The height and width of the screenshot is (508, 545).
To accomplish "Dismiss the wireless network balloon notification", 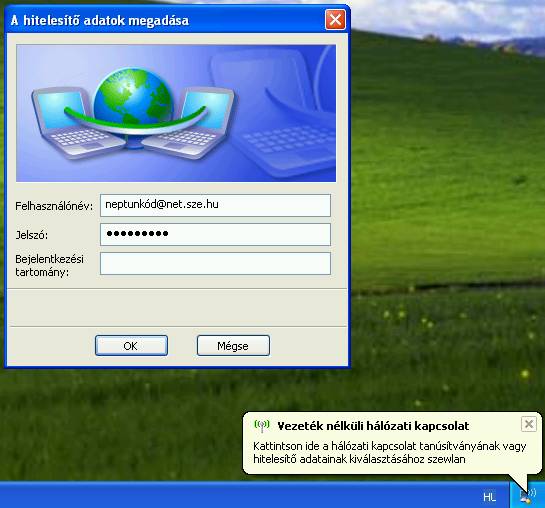I will click(x=529, y=424).
